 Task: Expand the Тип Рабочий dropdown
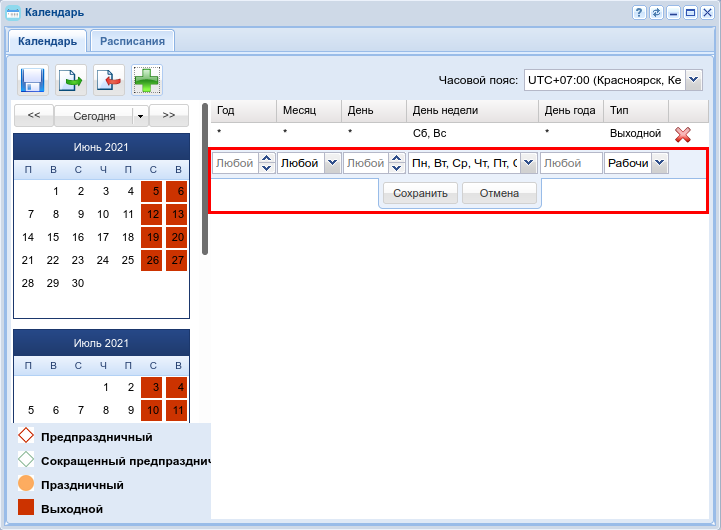pos(660,163)
